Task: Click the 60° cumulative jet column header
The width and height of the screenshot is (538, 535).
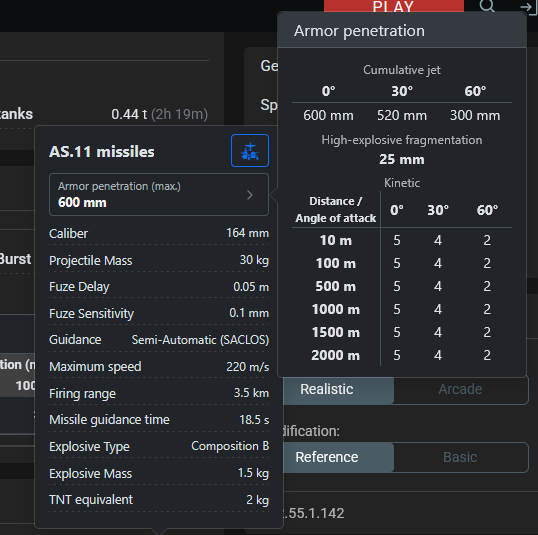Action: pos(475,91)
